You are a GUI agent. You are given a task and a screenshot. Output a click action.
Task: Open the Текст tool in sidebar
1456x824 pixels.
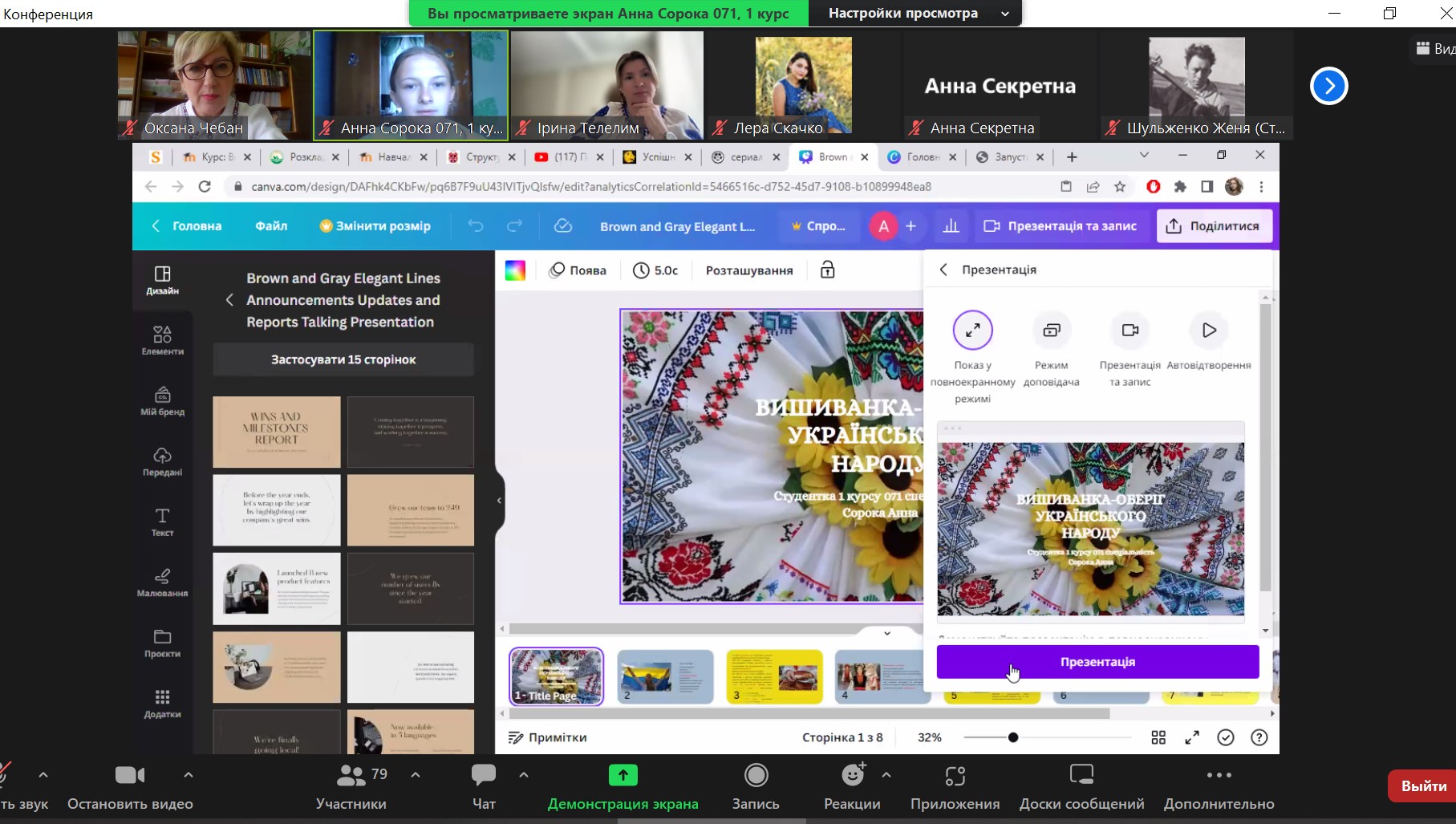coord(162,522)
